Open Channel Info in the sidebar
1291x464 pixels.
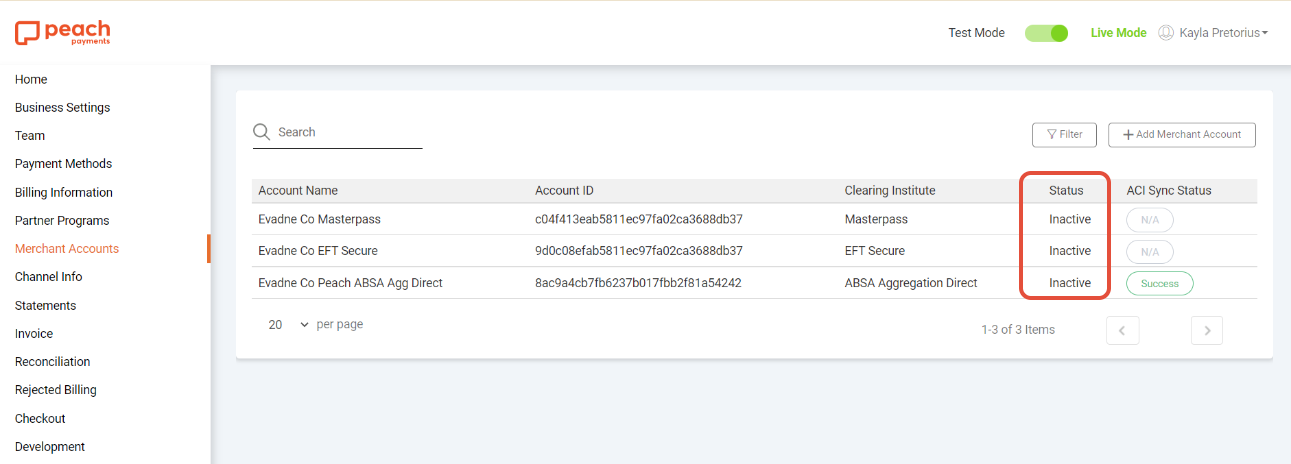(49, 276)
